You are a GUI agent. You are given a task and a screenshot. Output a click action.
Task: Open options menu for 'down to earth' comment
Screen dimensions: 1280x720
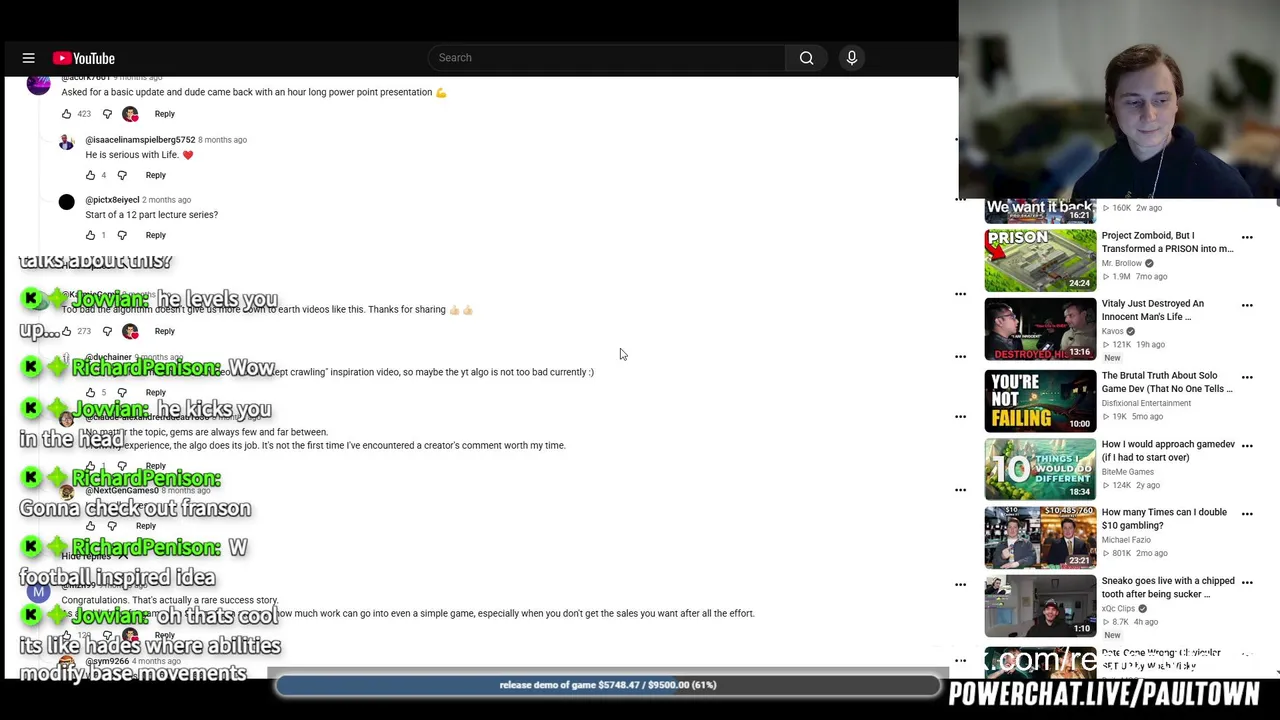pos(960,294)
